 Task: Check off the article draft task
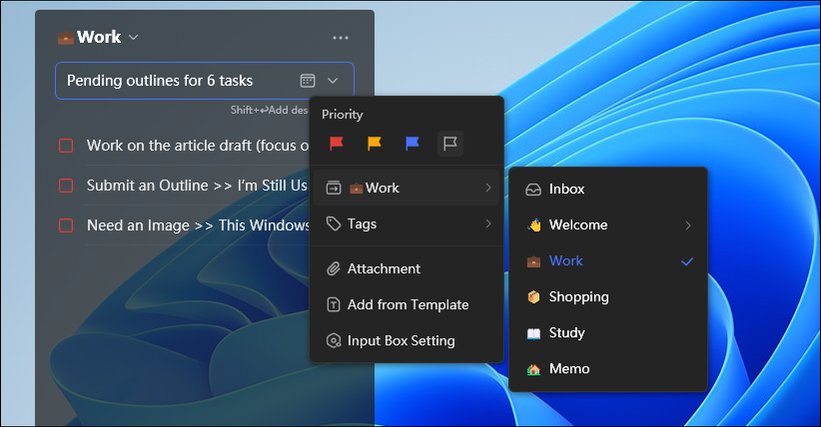pyautogui.click(x=66, y=146)
